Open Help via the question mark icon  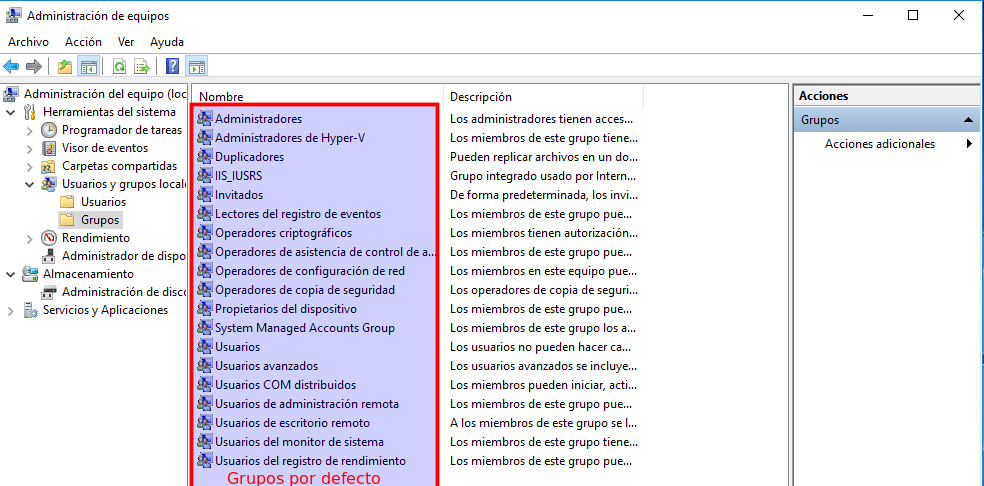click(173, 66)
